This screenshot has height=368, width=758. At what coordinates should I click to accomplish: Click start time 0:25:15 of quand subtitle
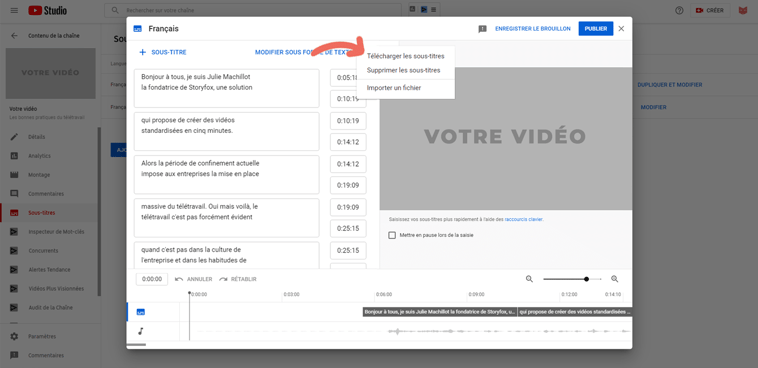click(348, 250)
